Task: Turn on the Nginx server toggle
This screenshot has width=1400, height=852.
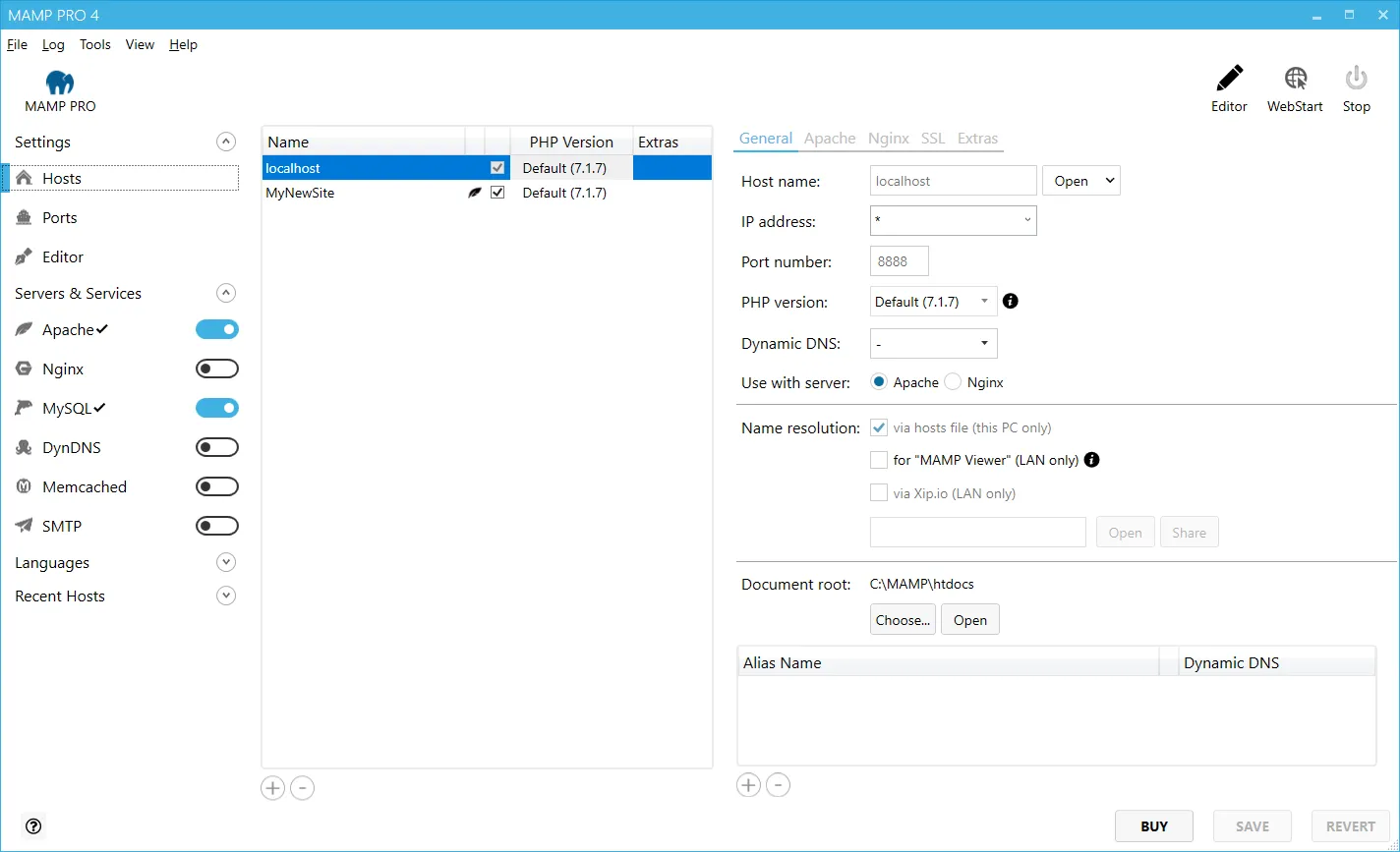Action: point(217,369)
